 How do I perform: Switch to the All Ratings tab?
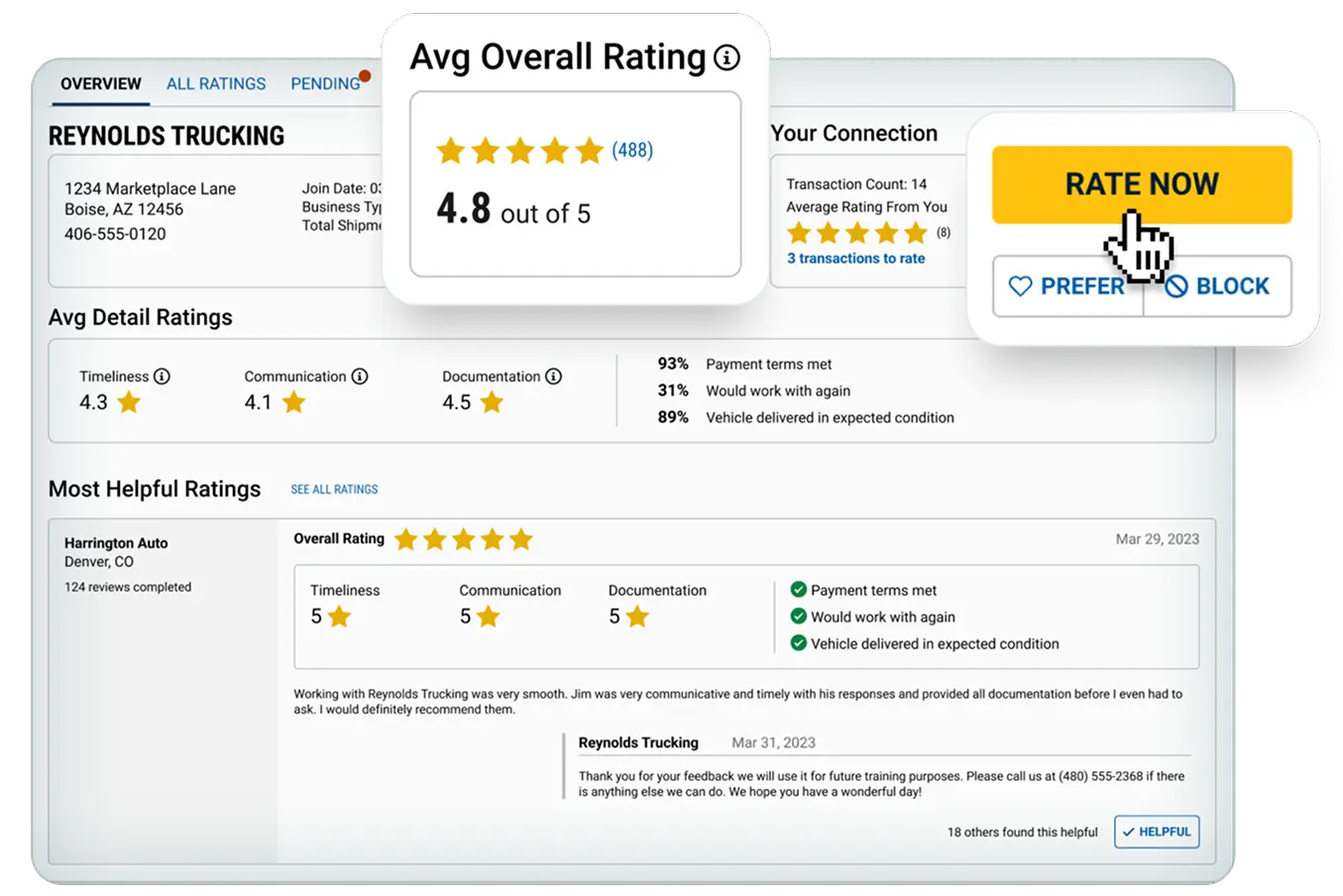point(216,84)
